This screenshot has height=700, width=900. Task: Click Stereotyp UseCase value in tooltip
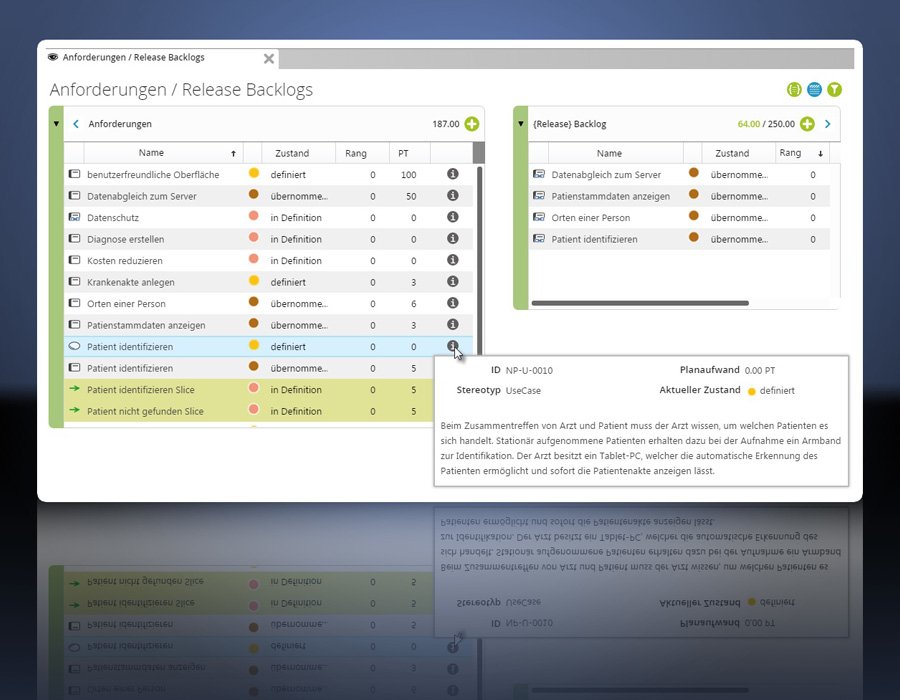(523, 391)
